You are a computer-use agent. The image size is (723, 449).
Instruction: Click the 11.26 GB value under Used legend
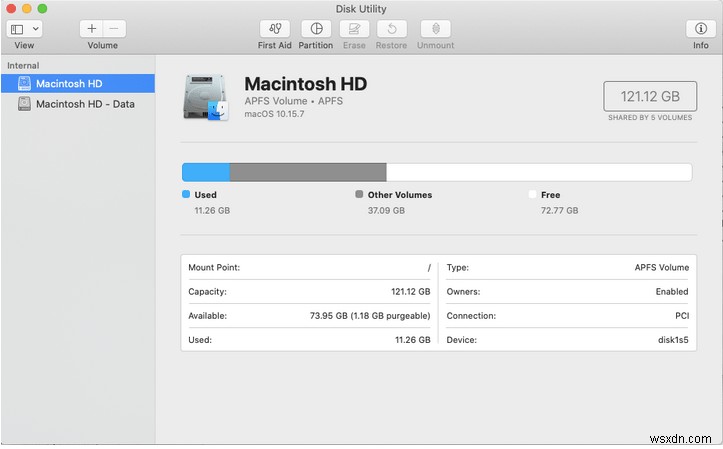212,210
